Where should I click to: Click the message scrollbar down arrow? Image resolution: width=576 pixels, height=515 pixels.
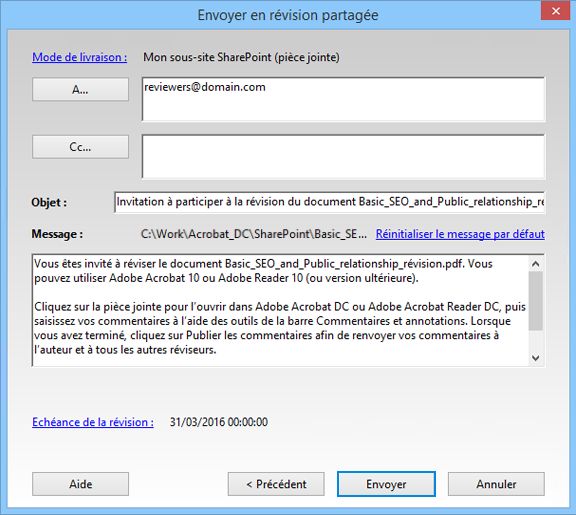pyautogui.click(x=536, y=357)
